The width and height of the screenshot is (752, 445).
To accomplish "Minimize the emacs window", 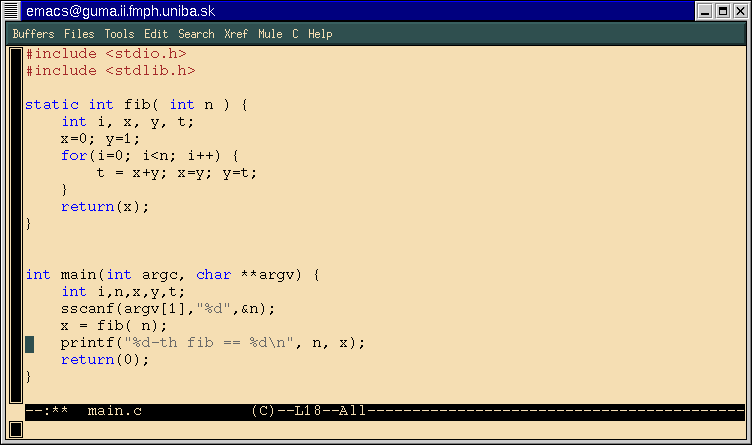I will tap(705, 11).
